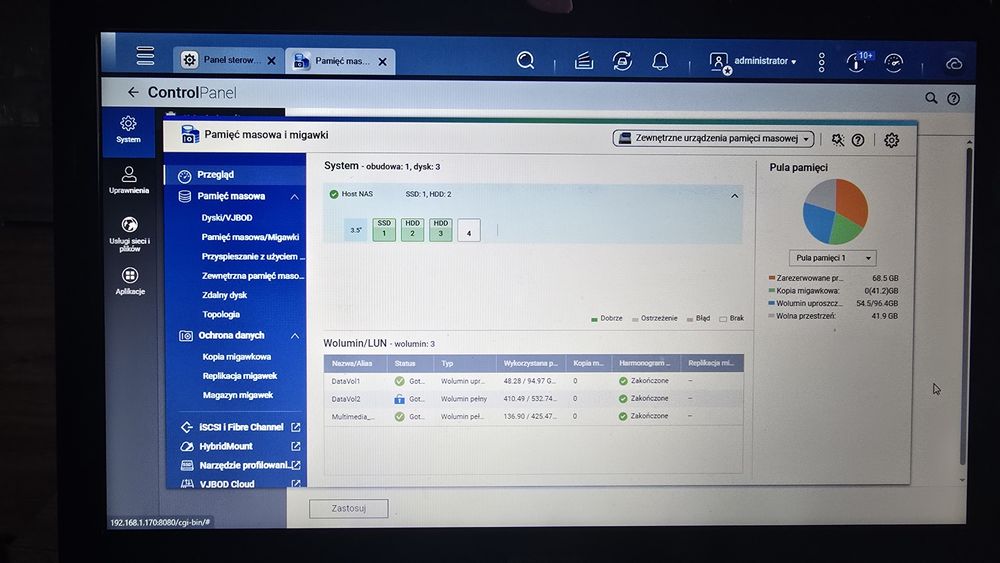Select Przegląd in storage menu
This screenshot has width=1000, height=563.
(x=235, y=175)
